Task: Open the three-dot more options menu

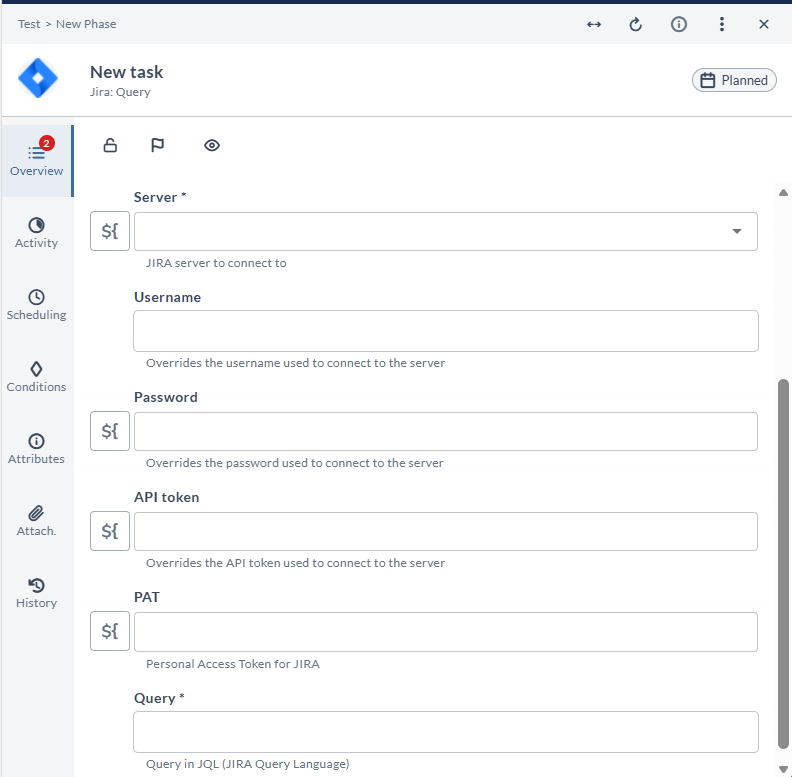Action: point(722,24)
